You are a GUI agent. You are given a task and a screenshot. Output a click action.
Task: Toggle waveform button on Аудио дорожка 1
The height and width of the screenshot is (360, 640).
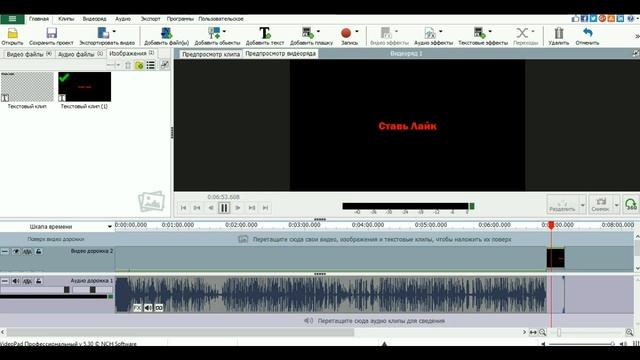[27, 281]
